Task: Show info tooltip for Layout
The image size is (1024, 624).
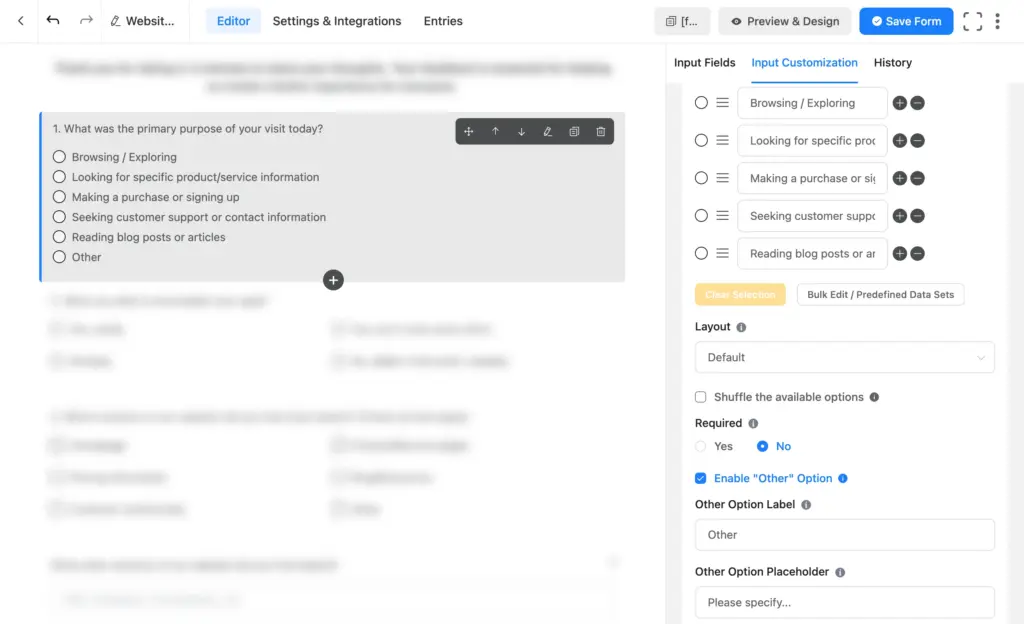Action: point(741,327)
